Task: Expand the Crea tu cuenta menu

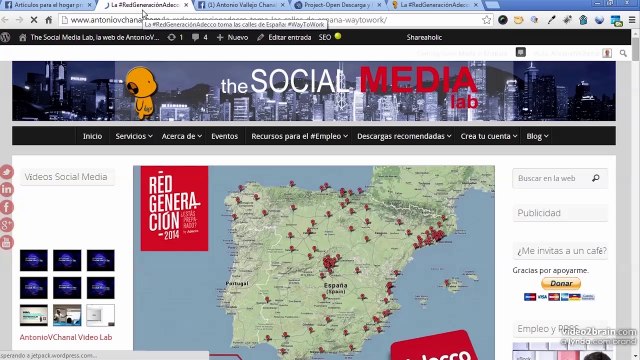Action: click(489, 136)
